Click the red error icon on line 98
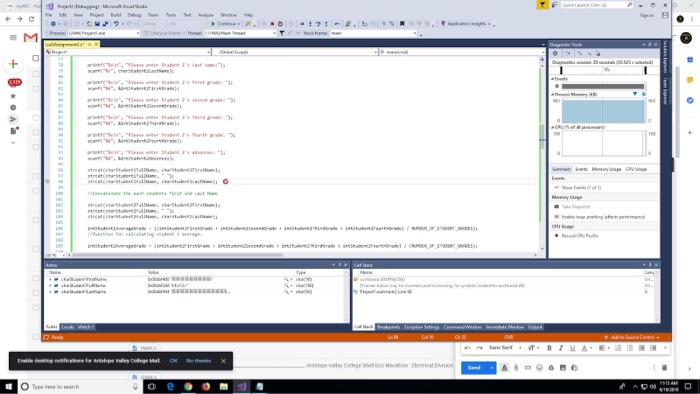700x394 pixels. [x=225, y=182]
